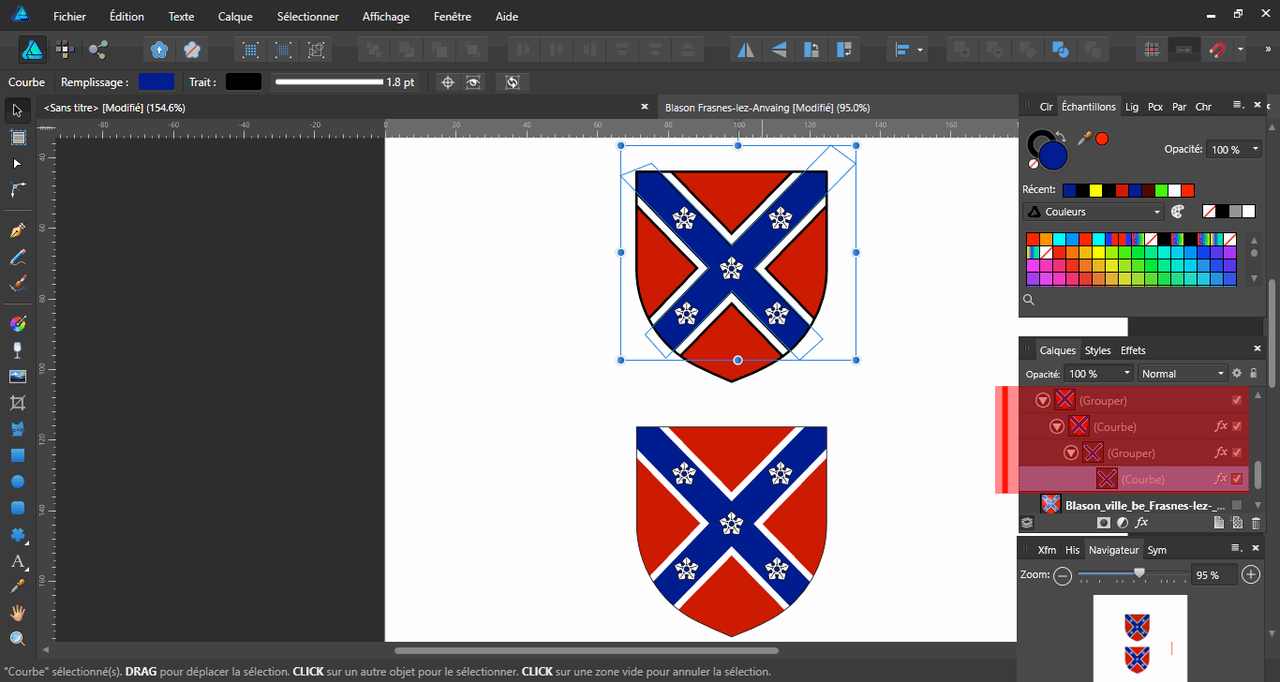Zoom in with navigator plus button
This screenshot has height=682, width=1280.
[1251, 575]
